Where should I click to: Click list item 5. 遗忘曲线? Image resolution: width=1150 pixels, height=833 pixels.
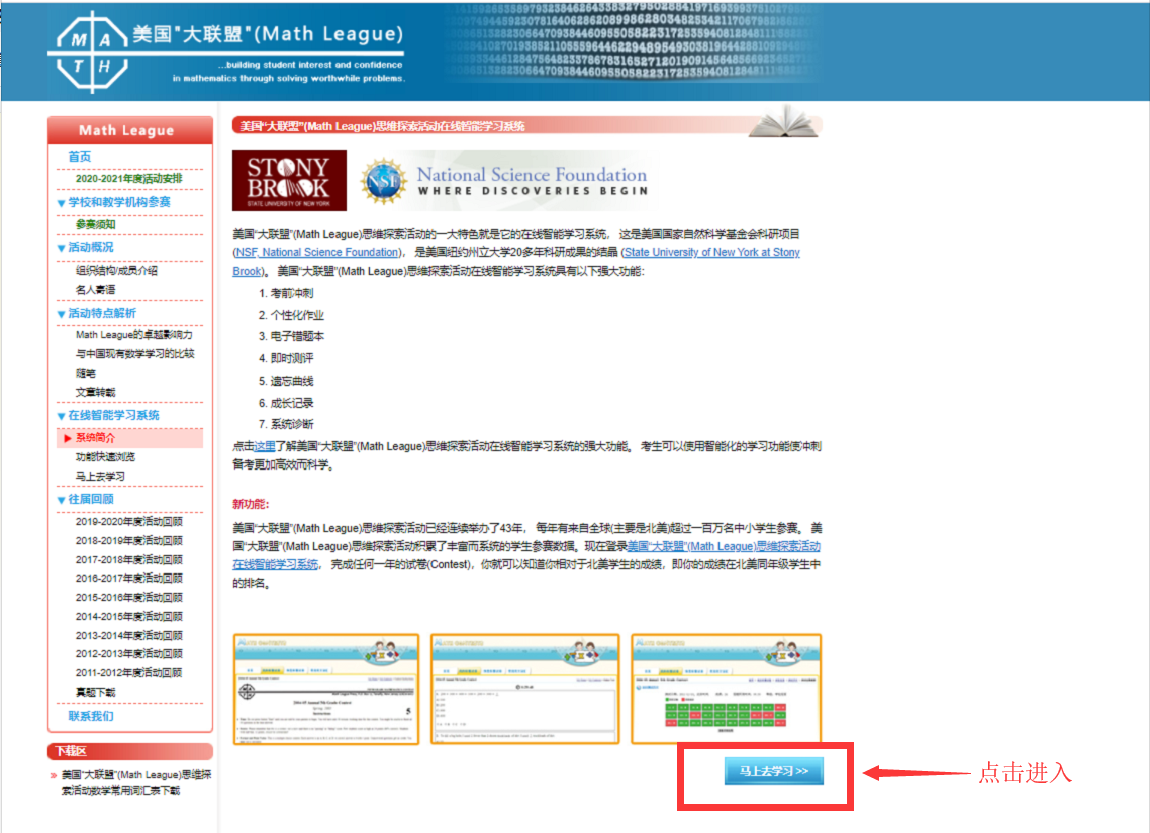click(x=286, y=381)
